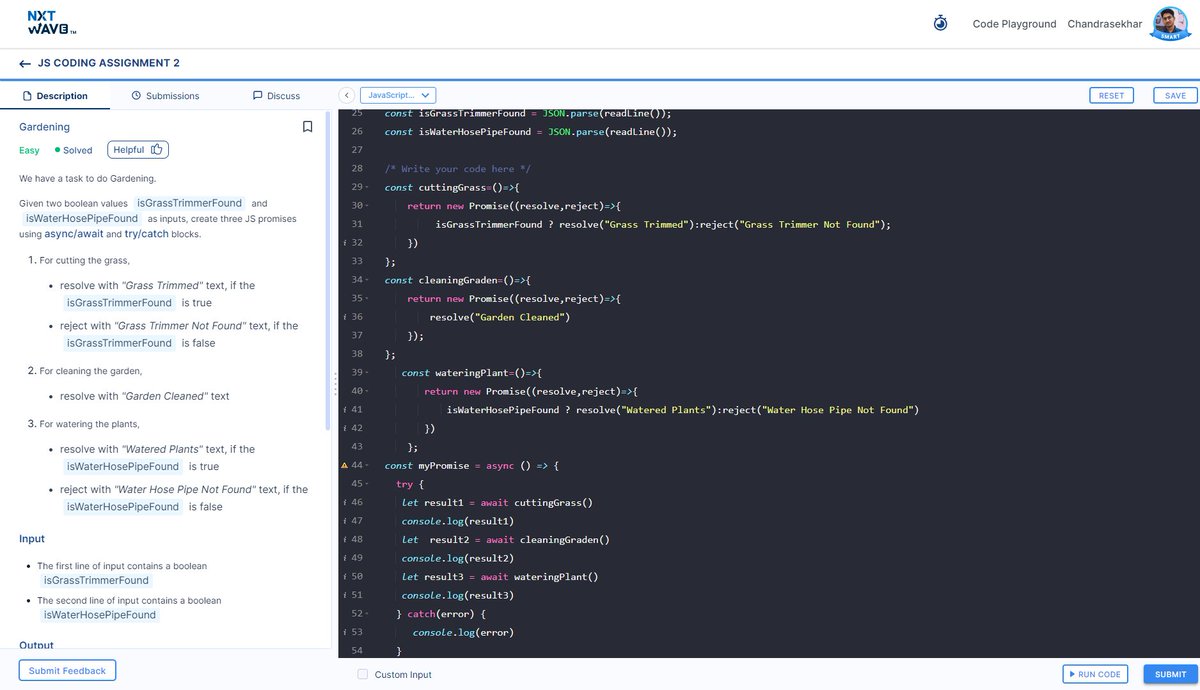Click the Gardening question title

coord(44,127)
